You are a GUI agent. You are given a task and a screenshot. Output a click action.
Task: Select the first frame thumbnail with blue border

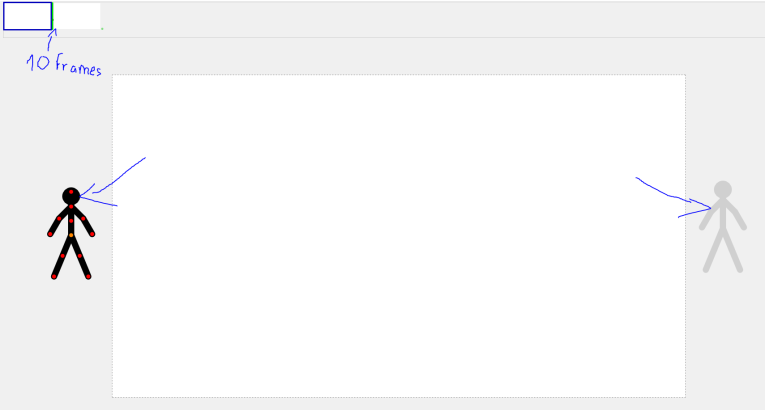pos(27,16)
